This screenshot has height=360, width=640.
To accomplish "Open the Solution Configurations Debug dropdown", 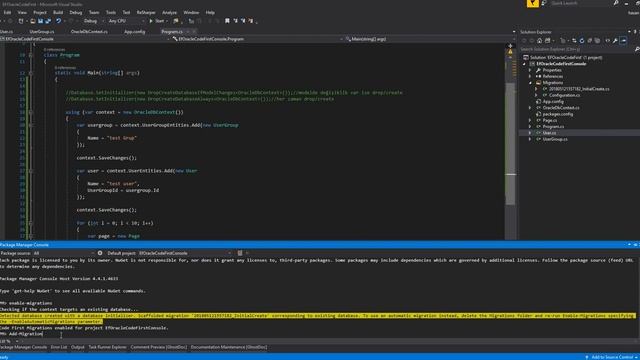I will 93,21.
